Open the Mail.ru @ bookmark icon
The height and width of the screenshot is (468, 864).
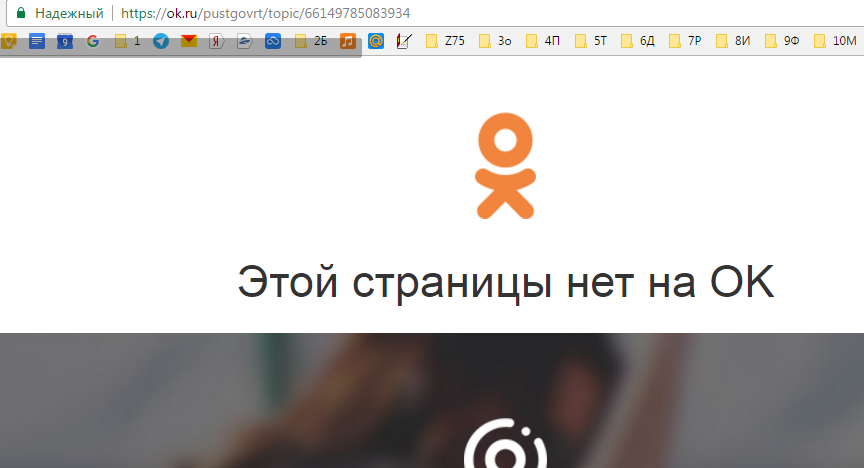(x=376, y=41)
